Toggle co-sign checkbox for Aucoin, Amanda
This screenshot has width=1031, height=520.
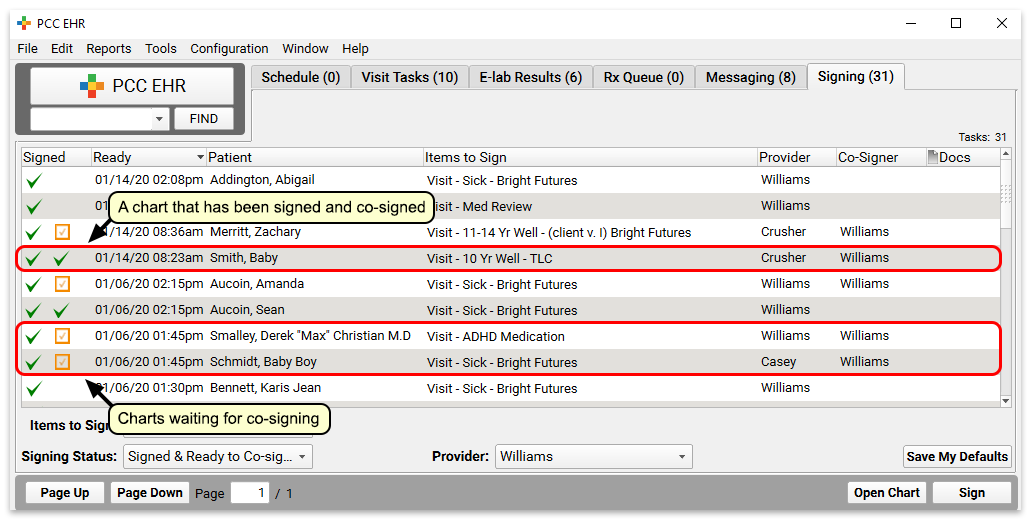(x=62, y=284)
